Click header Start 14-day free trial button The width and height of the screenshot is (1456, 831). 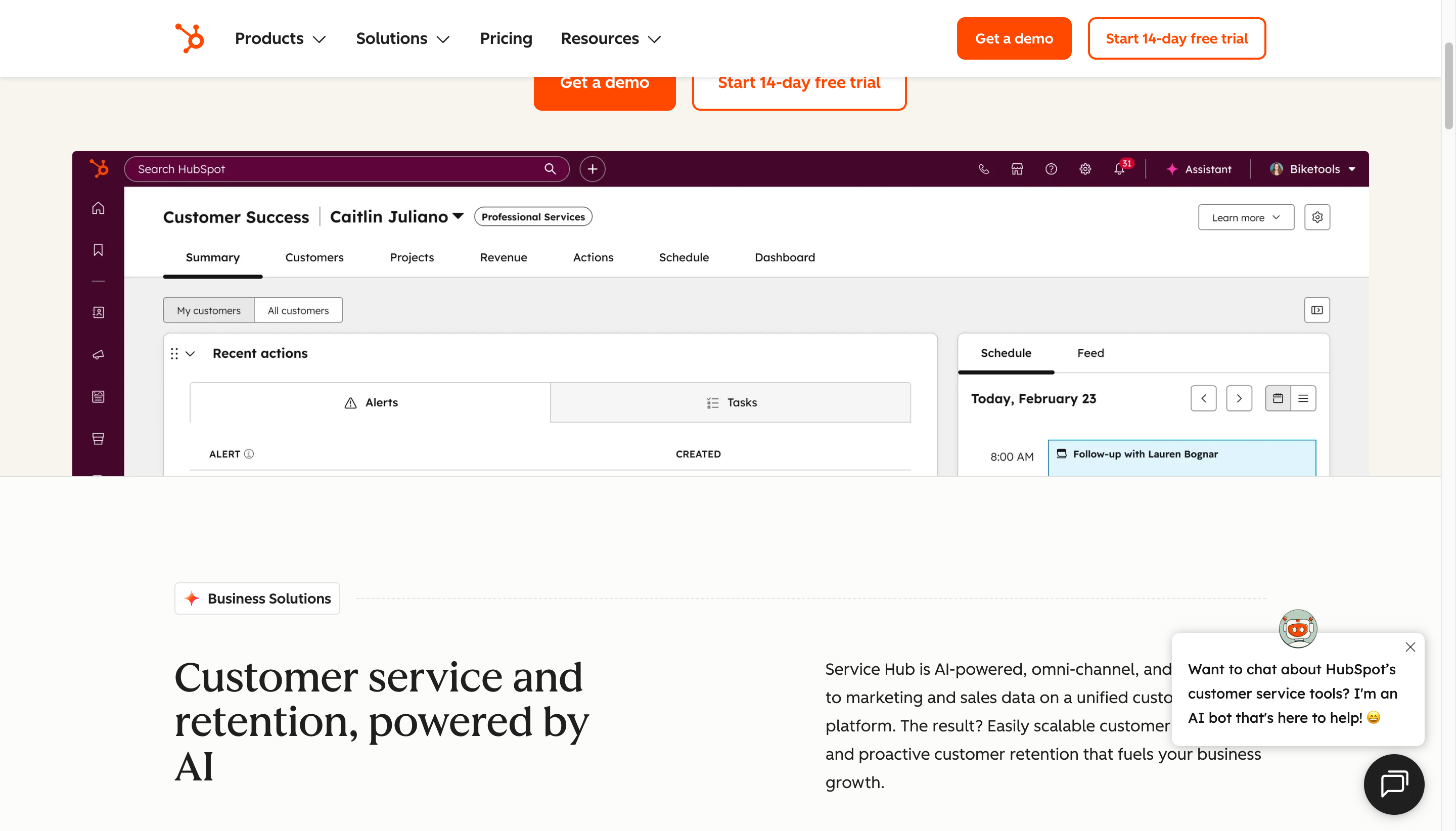1176,38
